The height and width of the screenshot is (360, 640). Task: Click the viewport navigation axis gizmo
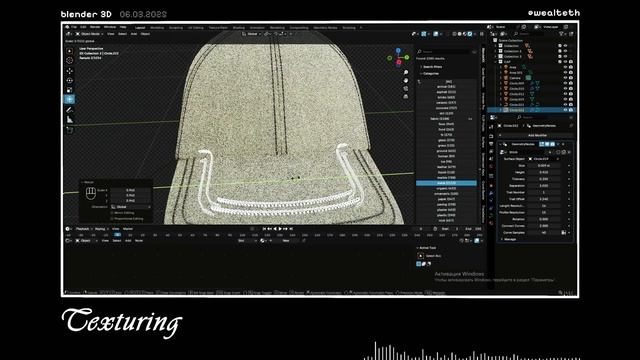pyautogui.click(x=398, y=57)
